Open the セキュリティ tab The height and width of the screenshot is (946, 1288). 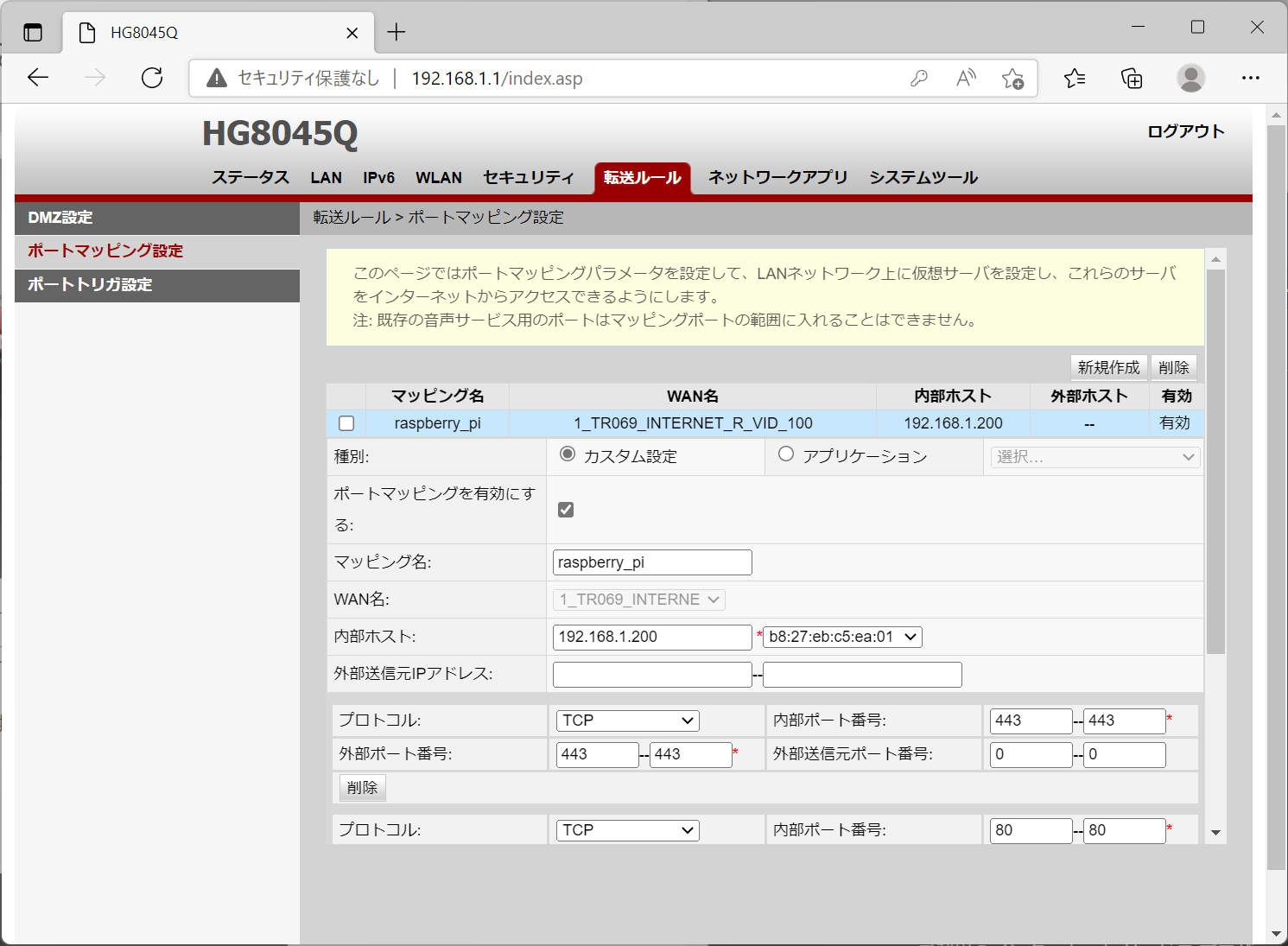click(x=529, y=177)
